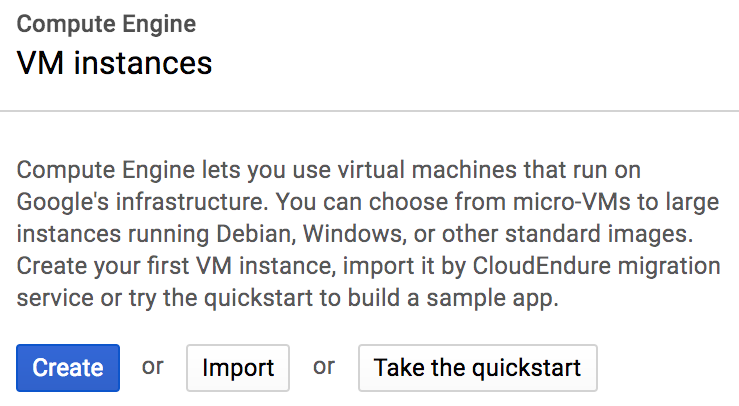Click the "or" before Take the quickstart

[323, 366]
